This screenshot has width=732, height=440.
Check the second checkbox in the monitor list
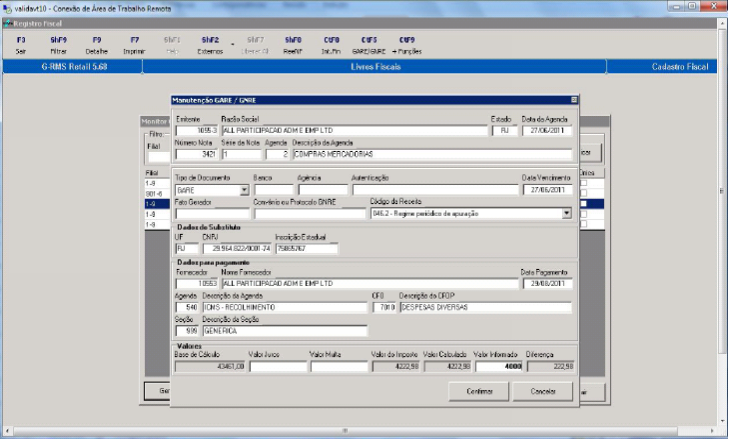click(x=586, y=194)
